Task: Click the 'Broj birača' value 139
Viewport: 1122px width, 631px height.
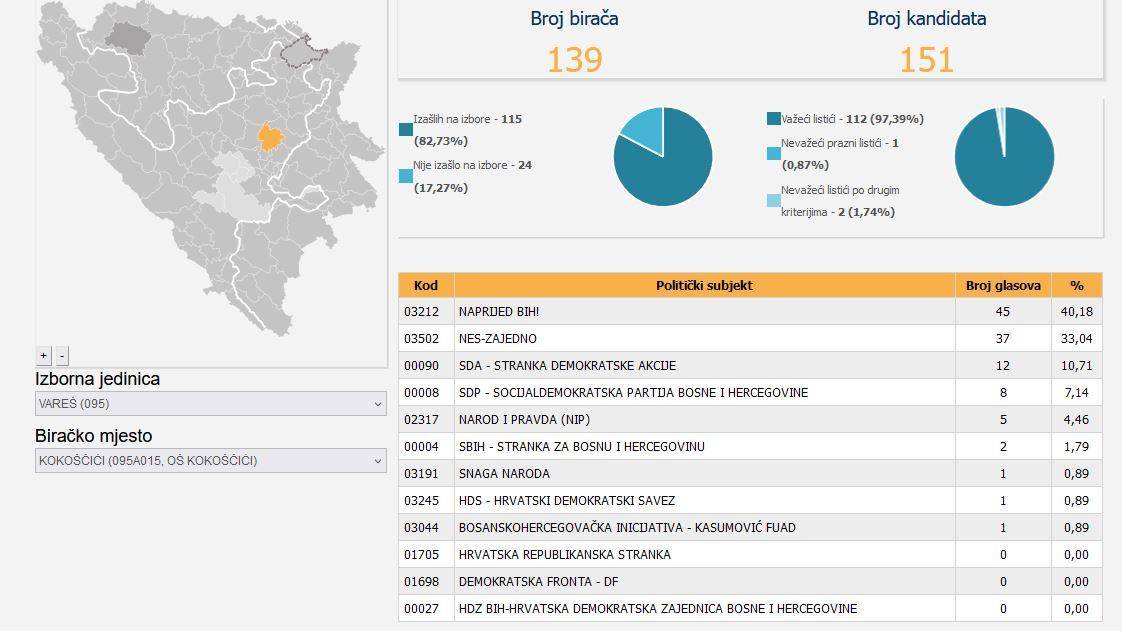Action: pyautogui.click(x=575, y=59)
